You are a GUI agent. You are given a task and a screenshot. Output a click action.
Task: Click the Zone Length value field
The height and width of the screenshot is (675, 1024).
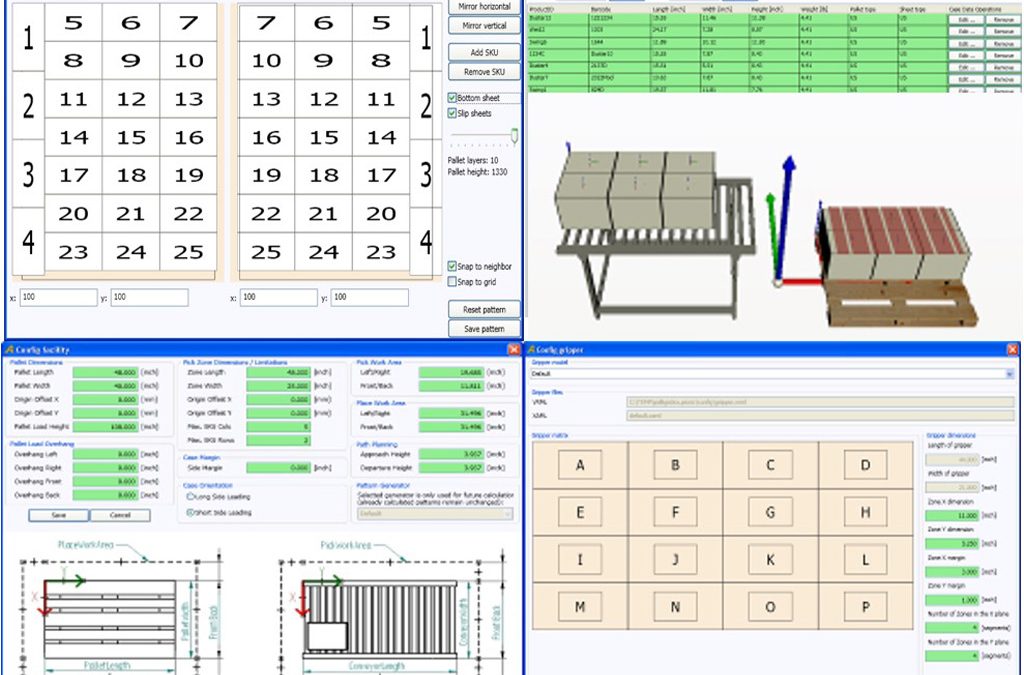(x=278, y=372)
